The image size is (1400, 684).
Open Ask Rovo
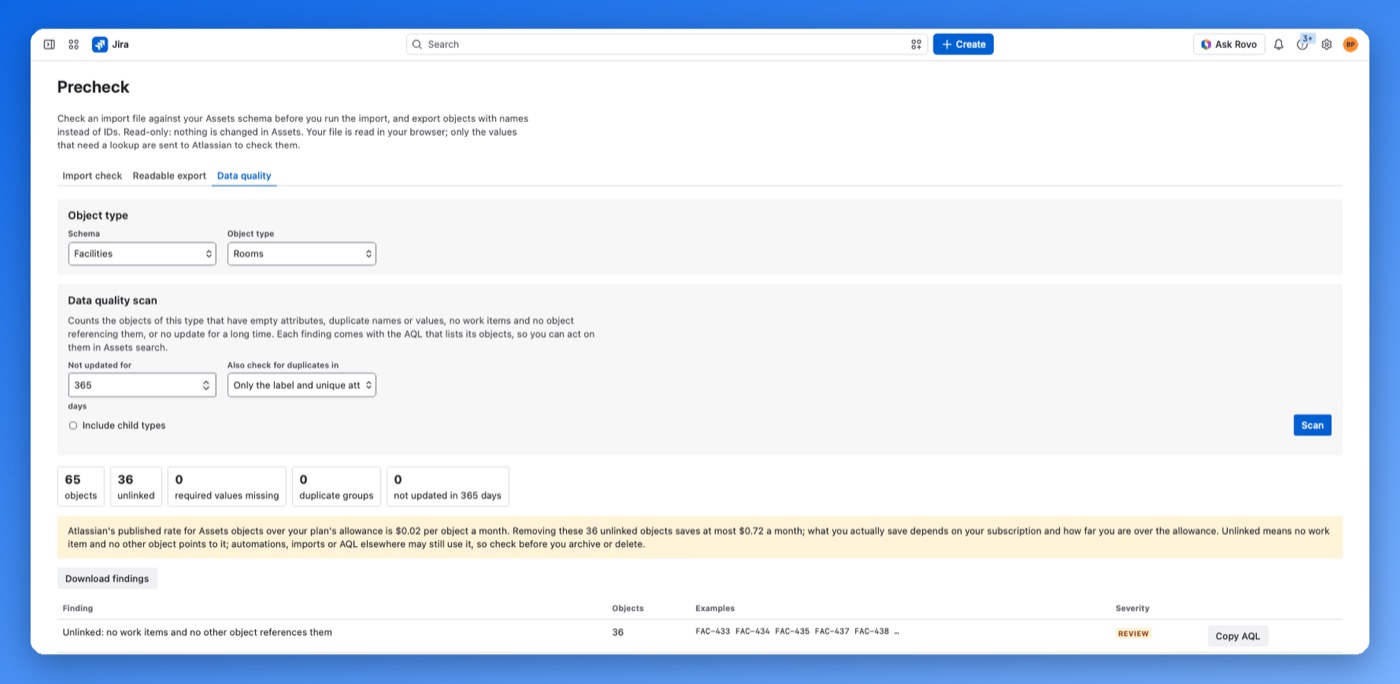point(1229,44)
